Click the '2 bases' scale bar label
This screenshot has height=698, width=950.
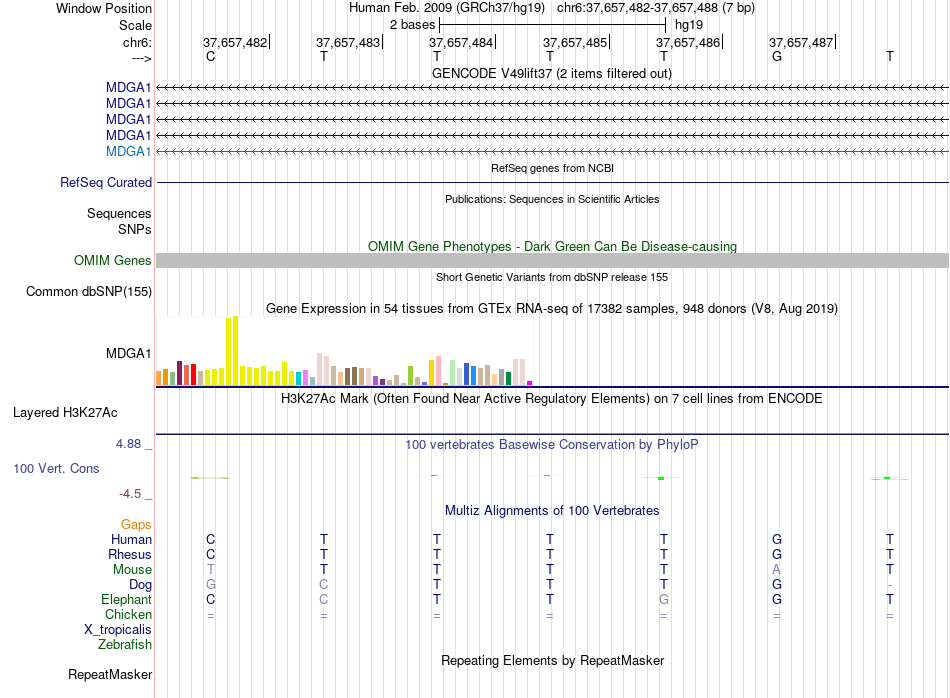tap(412, 25)
